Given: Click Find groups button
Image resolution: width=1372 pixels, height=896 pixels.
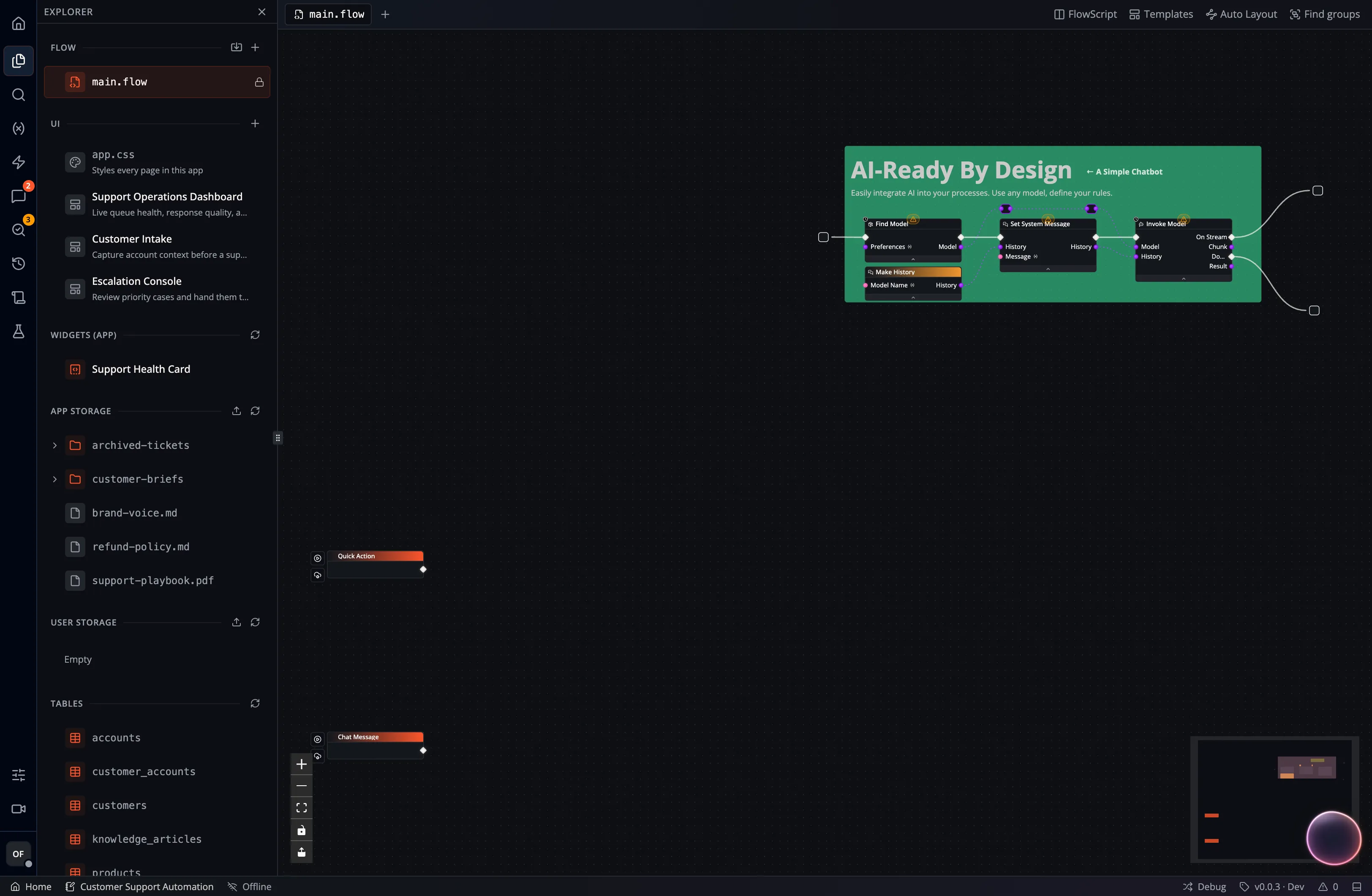Looking at the screenshot, I should pyautogui.click(x=1324, y=14).
